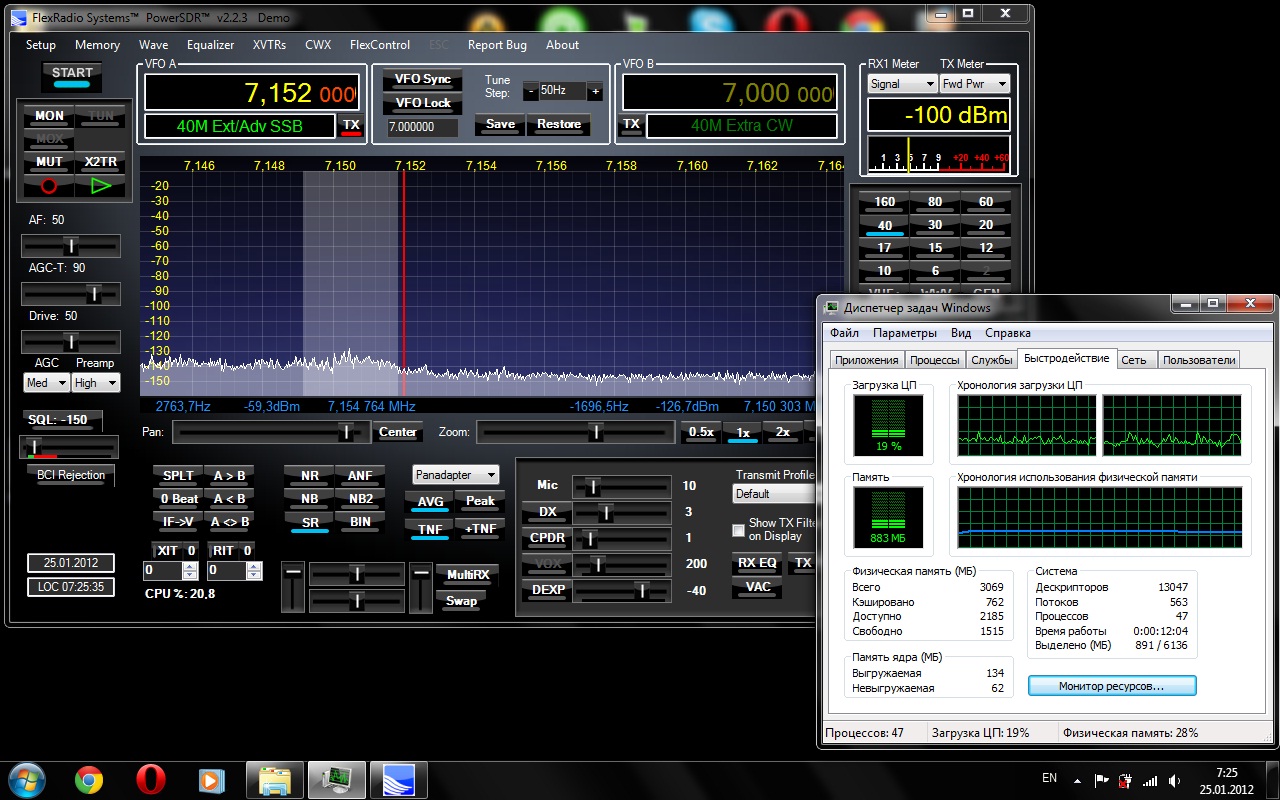Adjust the Zoom slider
The height and width of the screenshot is (800, 1280).
point(576,432)
